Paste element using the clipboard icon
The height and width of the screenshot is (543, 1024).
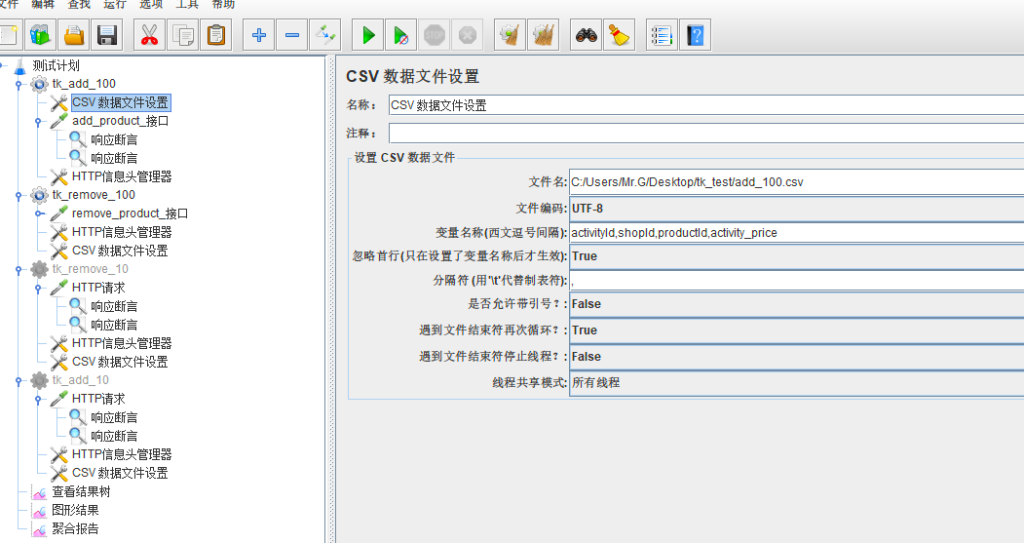pos(216,35)
